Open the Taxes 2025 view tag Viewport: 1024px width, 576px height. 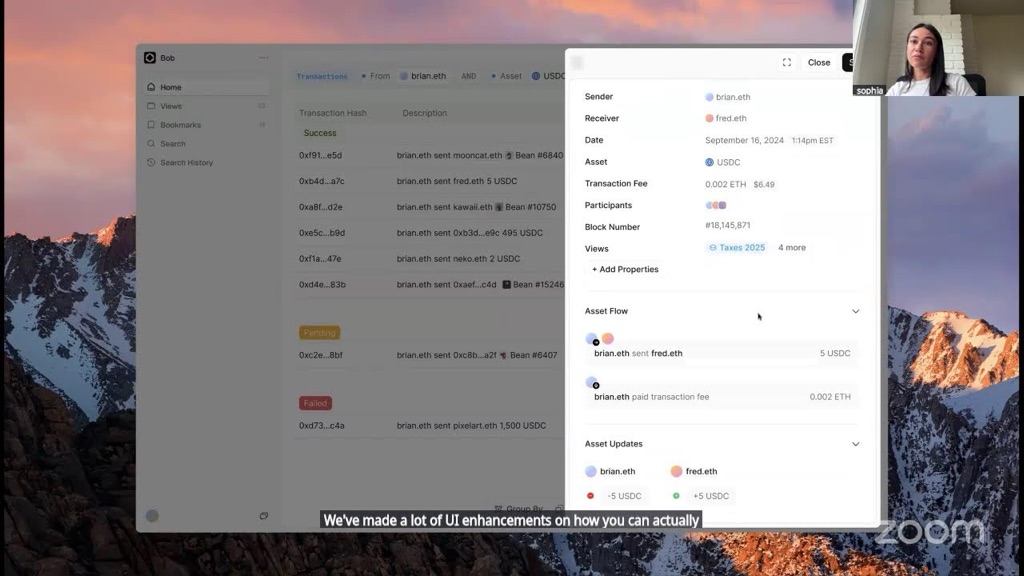[x=737, y=248]
